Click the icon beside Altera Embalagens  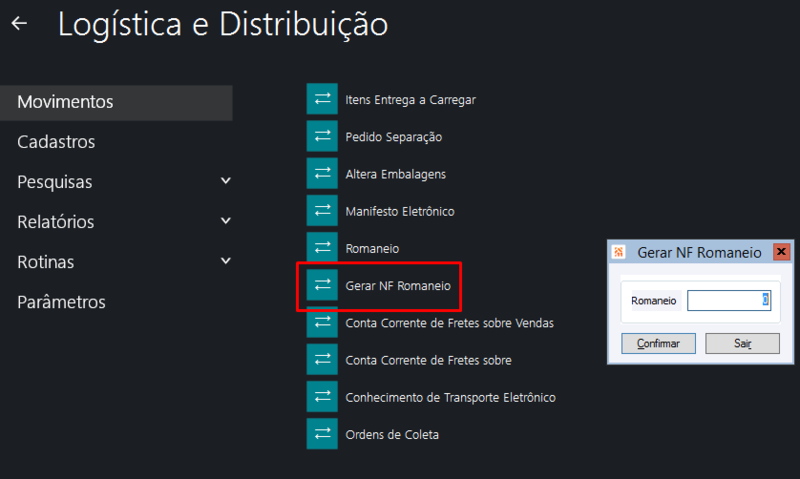(322, 173)
